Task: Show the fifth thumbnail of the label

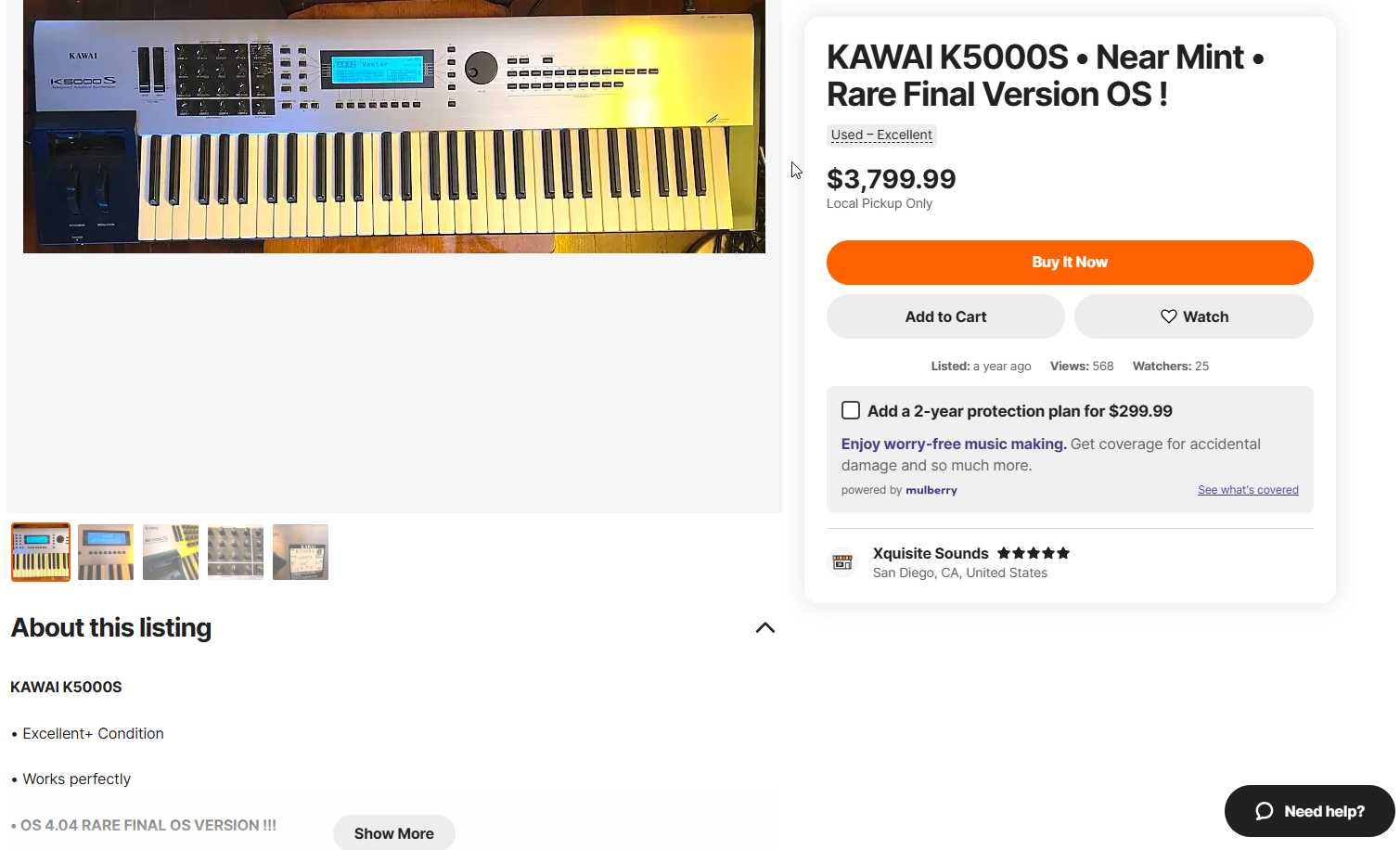Action: [301, 552]
